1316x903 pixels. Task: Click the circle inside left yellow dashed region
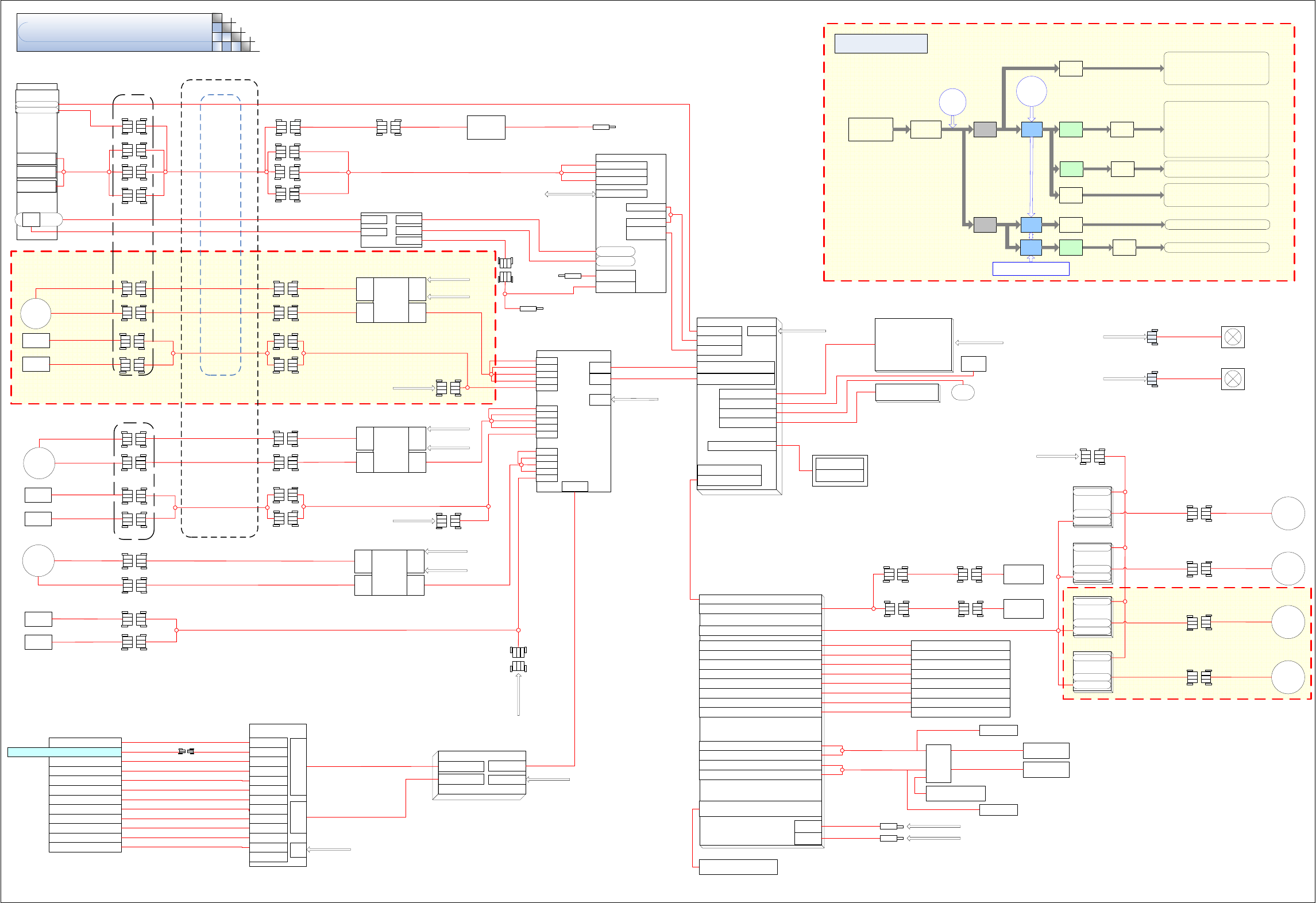[36, 314]
